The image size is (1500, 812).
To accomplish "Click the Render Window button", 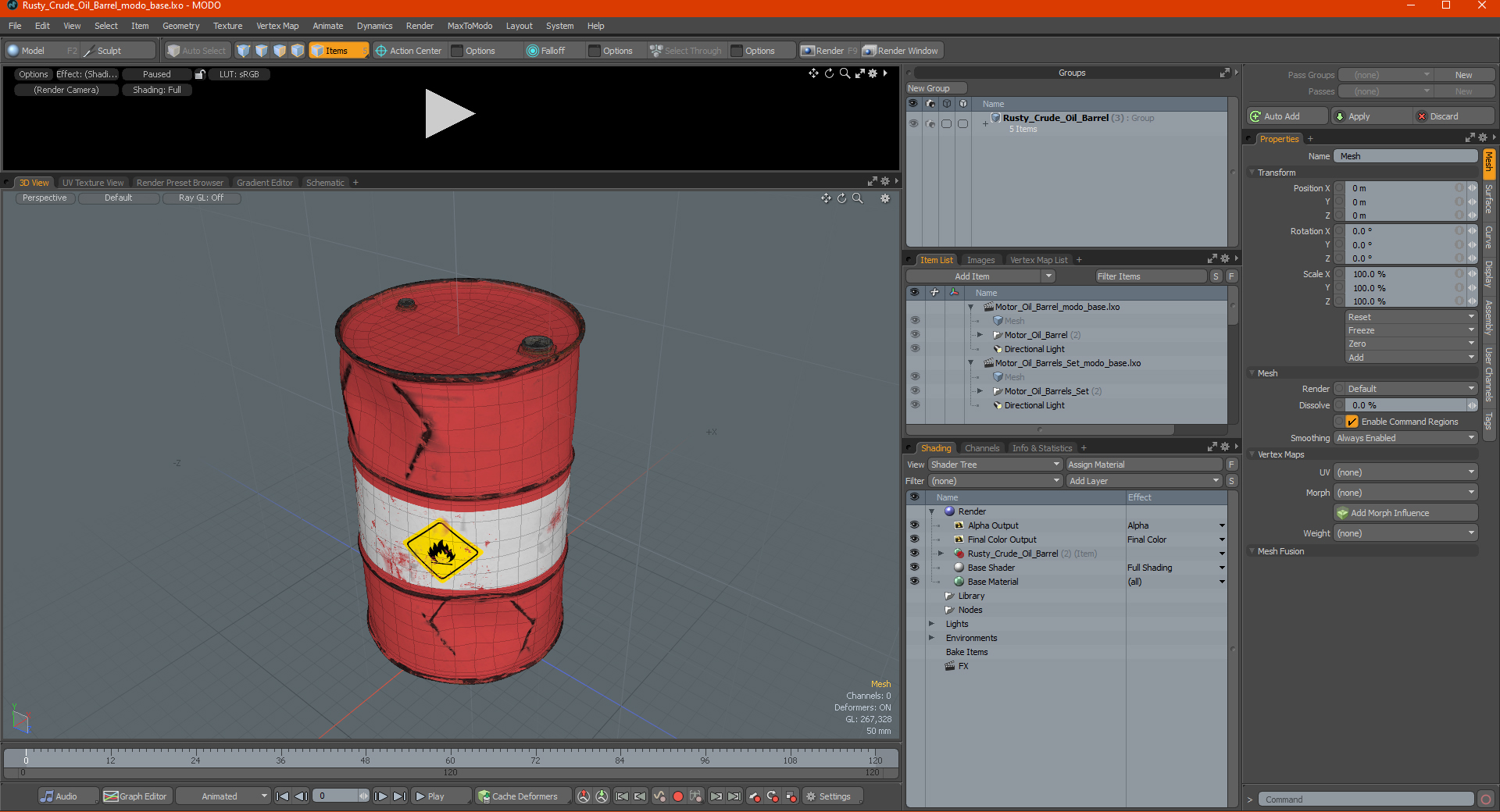I will (x=901, y=51).
